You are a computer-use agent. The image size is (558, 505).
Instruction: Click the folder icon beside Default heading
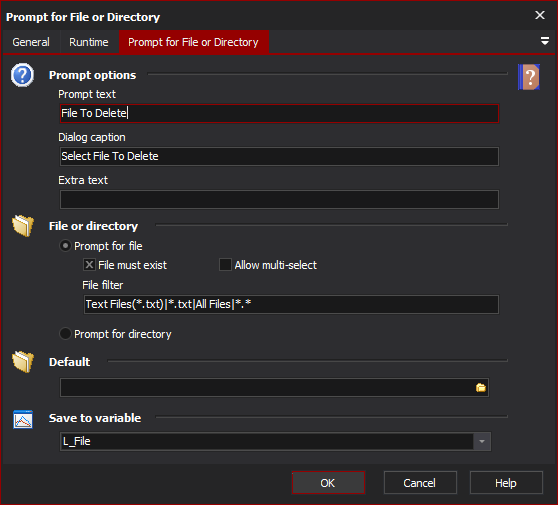[x=23, y=362]
